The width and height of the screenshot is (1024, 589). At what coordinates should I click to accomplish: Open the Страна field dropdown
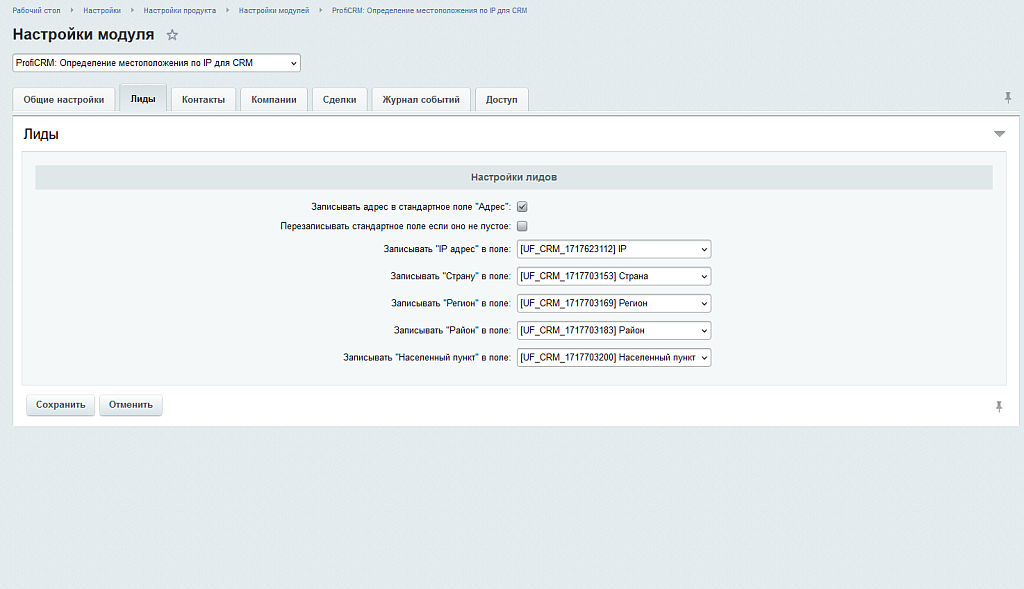[x=613, y=276]
